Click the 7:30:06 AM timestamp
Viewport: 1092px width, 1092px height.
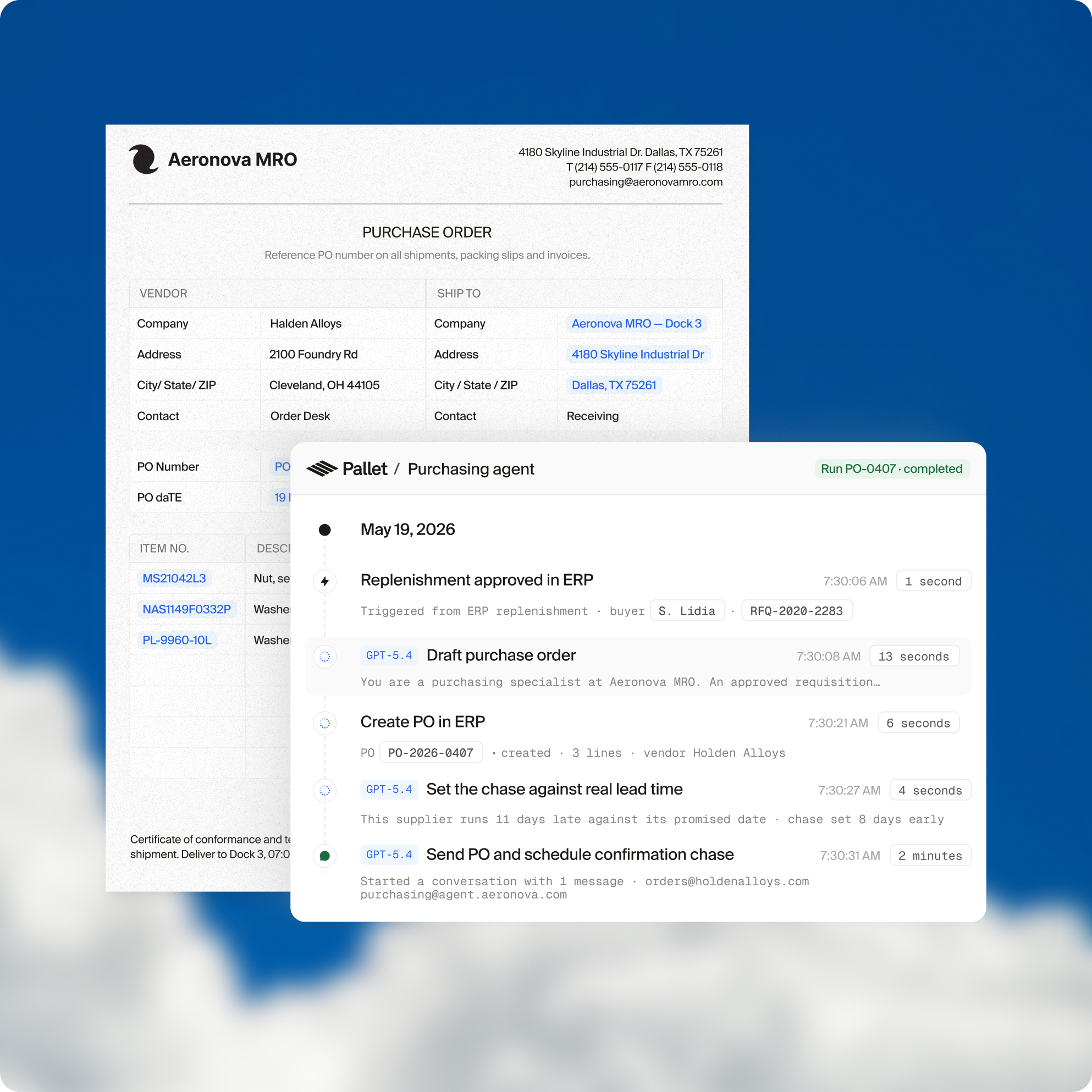click(x=855, y=581)
